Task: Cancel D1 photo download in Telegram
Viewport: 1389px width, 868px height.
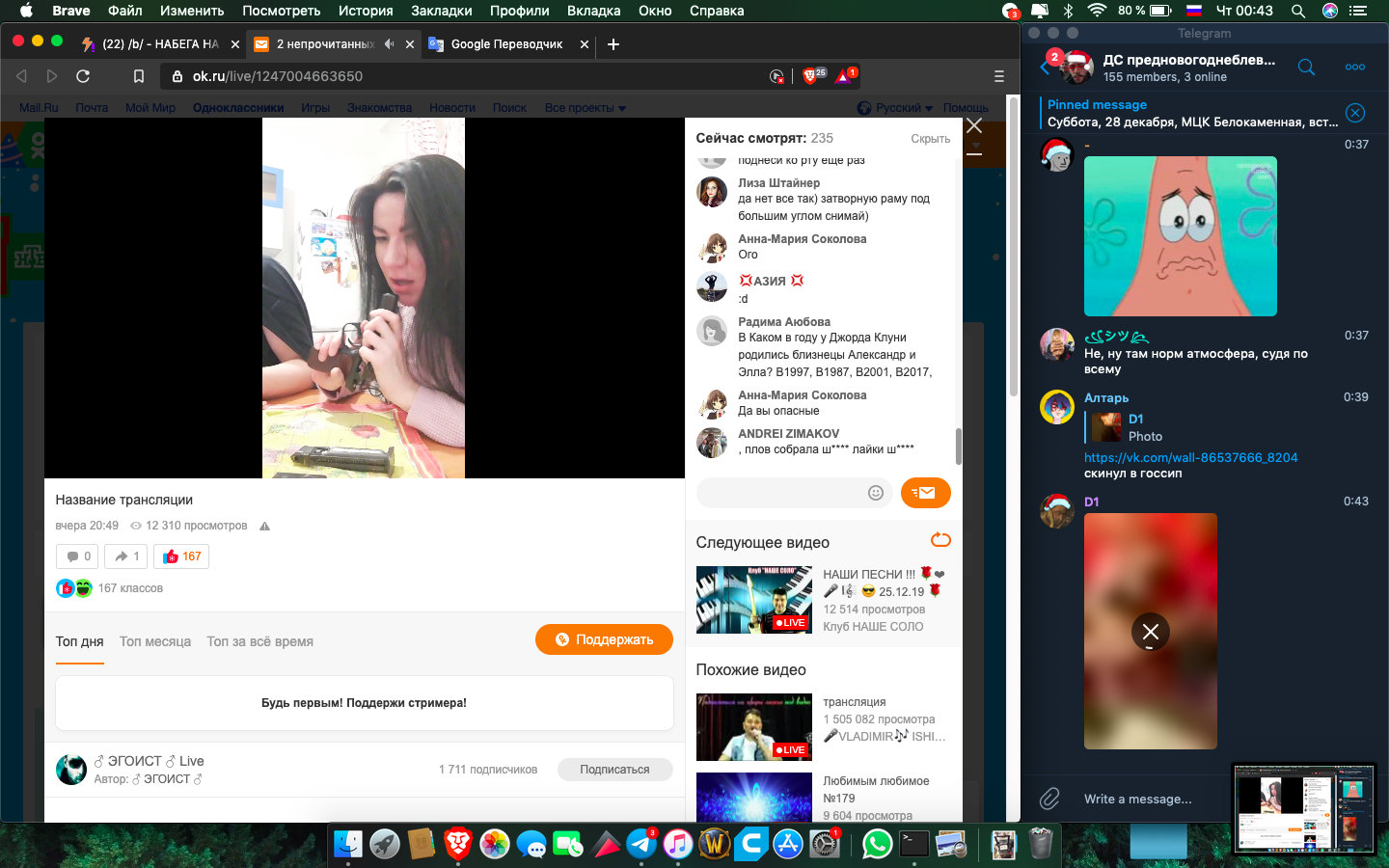Action: (1150, 632)
